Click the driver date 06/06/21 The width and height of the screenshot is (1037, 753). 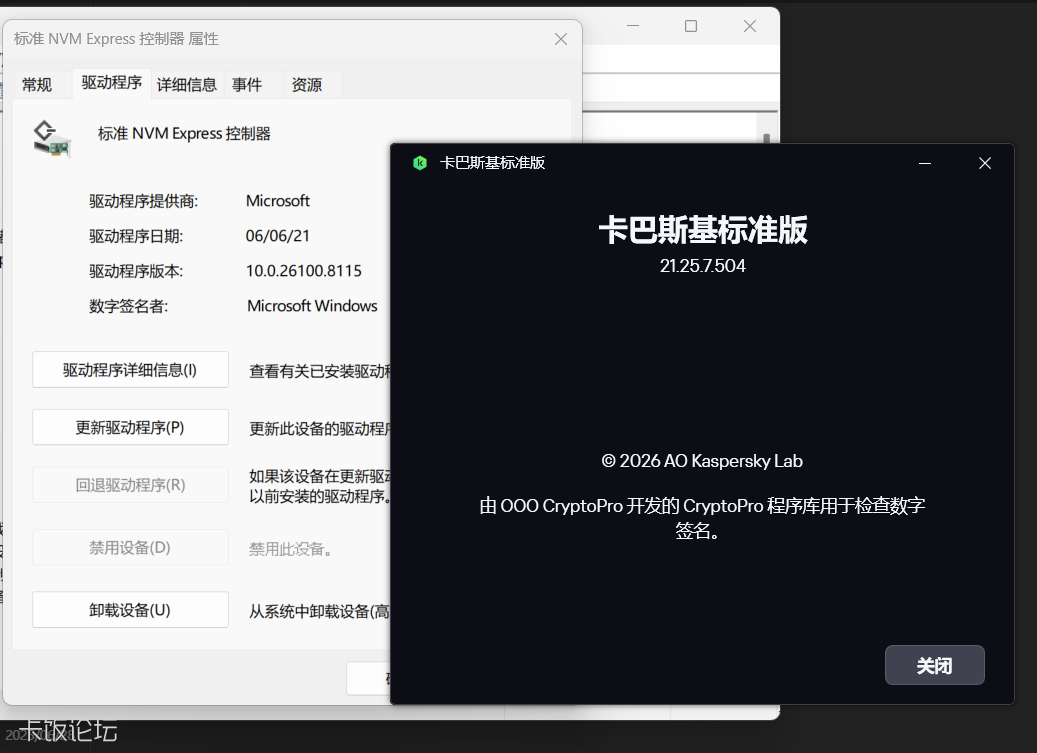tap(278, 236)
